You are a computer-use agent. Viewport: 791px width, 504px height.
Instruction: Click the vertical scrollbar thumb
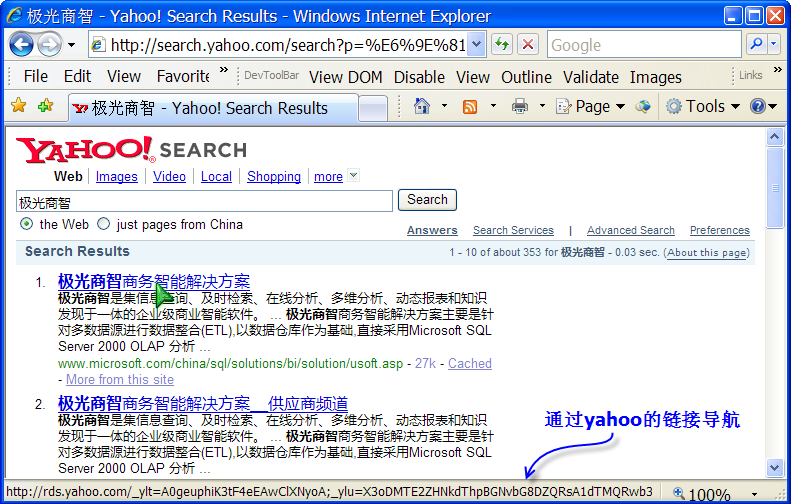coord(774,188)
